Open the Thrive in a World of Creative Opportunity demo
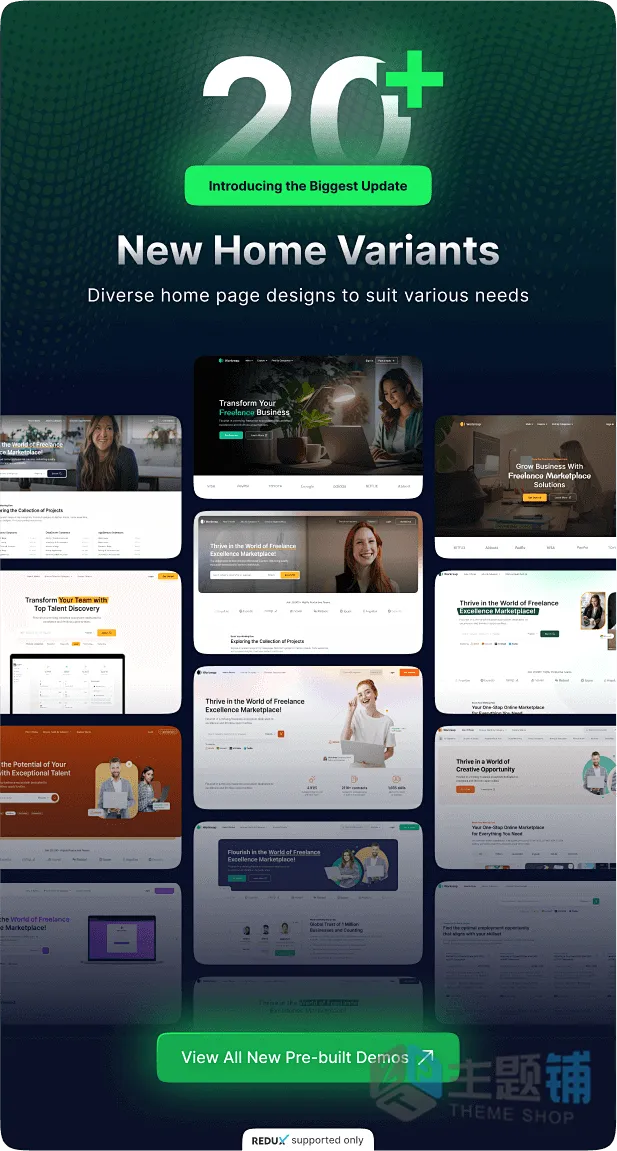Screen dimensions: 617x1151 pyautogui.click(x=525, y=797)
